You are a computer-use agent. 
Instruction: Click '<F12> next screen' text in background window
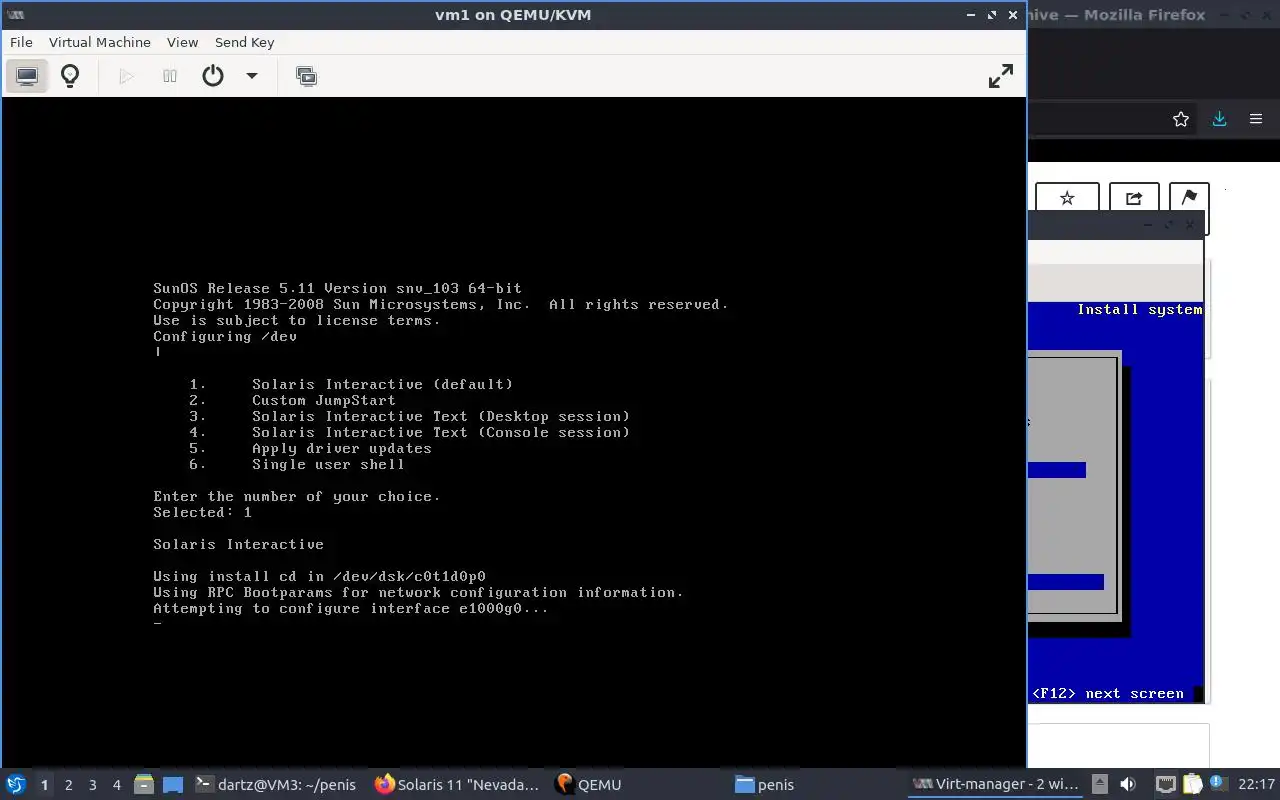(x=1108, y=693)
